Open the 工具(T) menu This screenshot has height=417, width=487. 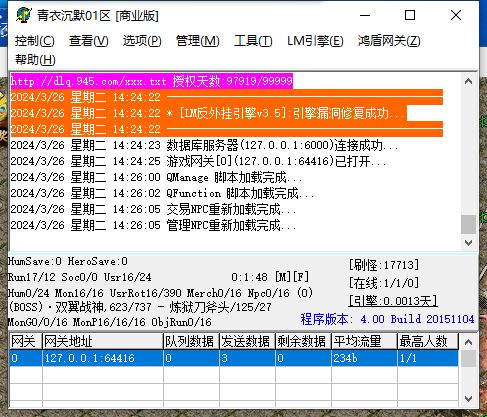point(253,41)
